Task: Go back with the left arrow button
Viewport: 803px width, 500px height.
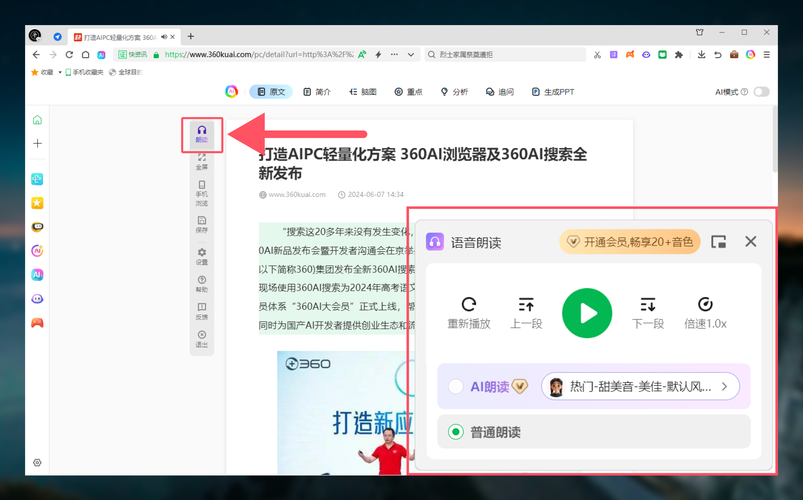Action: point(36,55)
